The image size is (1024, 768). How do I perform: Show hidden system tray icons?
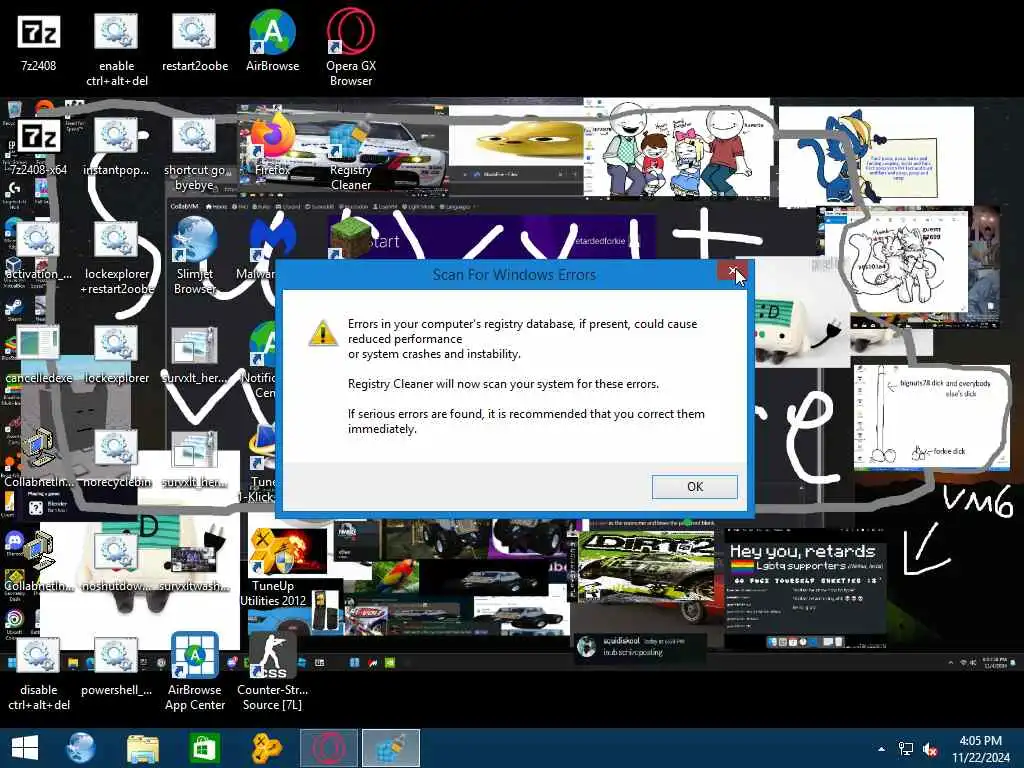tap(881, 749)
